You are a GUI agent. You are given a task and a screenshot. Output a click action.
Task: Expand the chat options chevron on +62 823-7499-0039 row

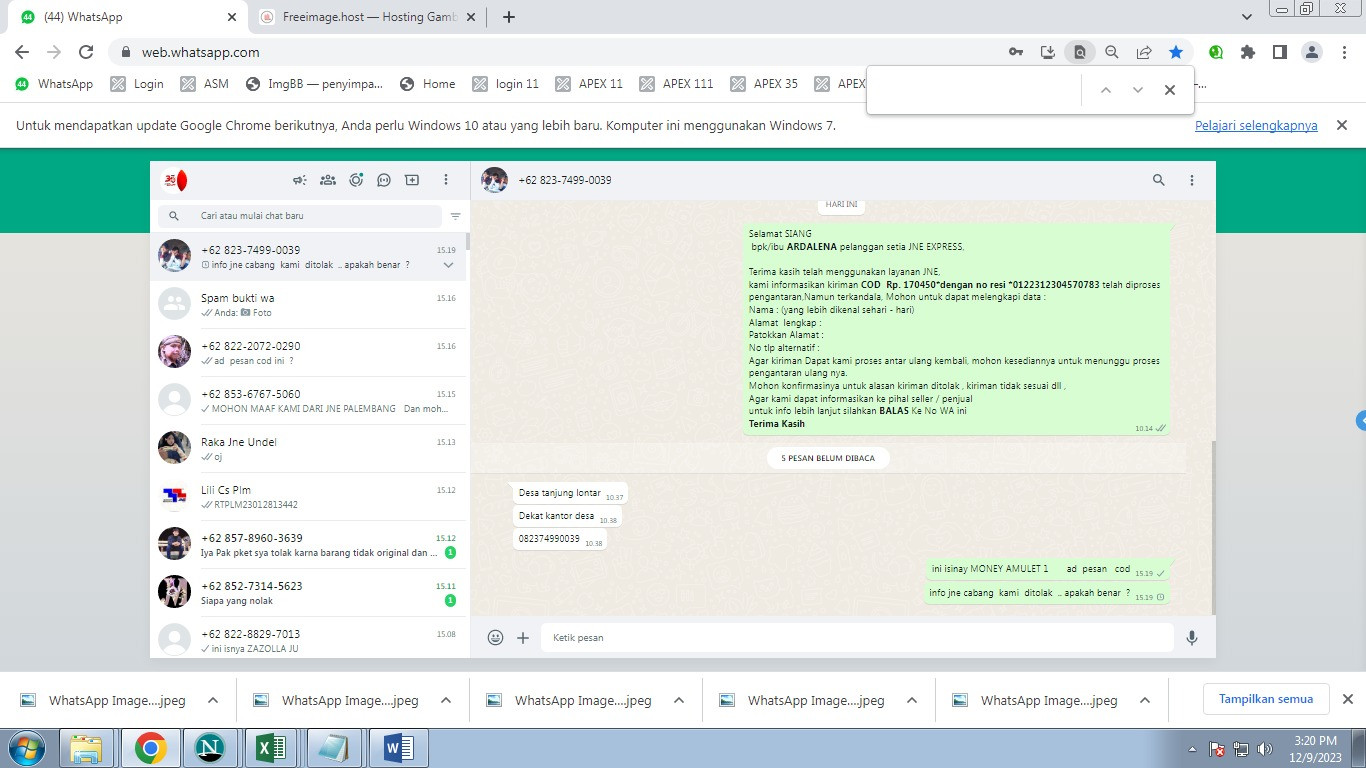pyautogui.click(x=448, y=265)
